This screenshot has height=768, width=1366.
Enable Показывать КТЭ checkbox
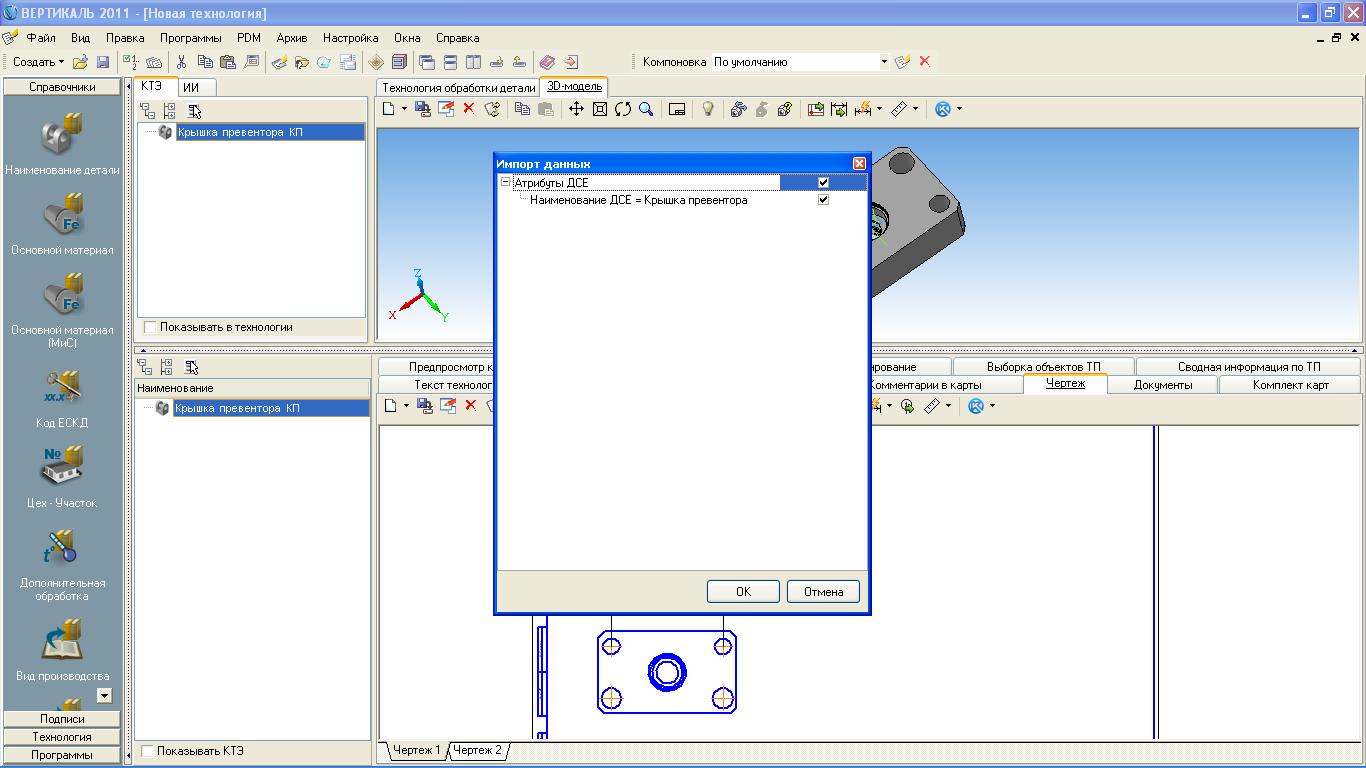pyautogui.click(x=147, y=751)
